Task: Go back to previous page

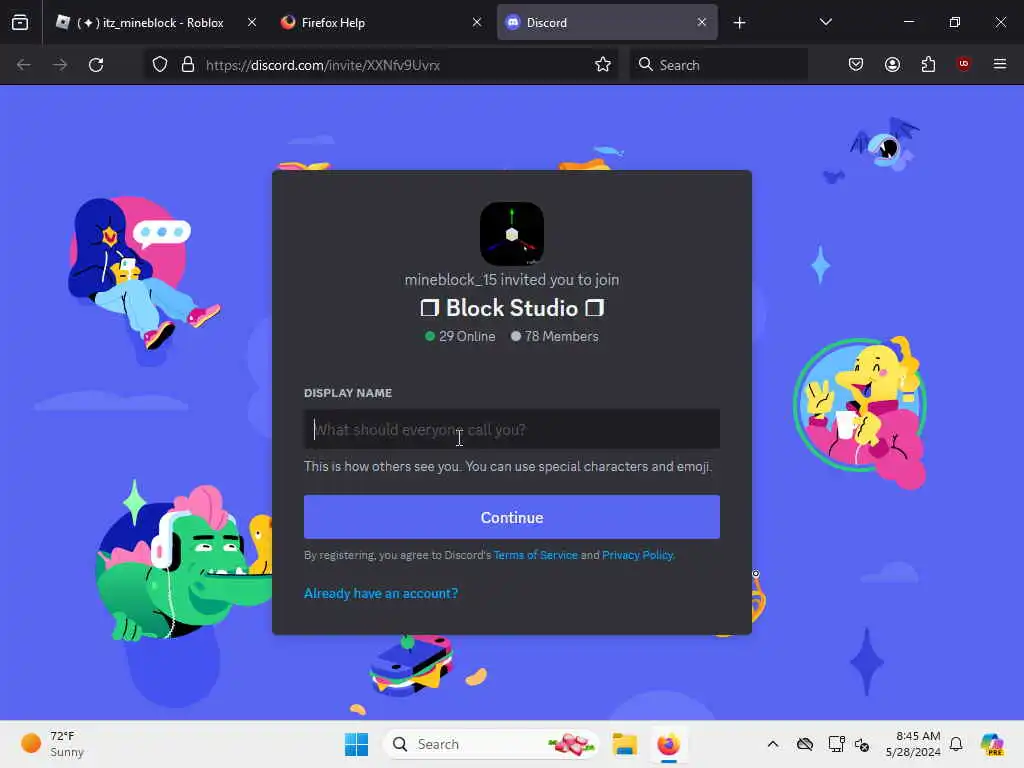Action: click(24, 65)
